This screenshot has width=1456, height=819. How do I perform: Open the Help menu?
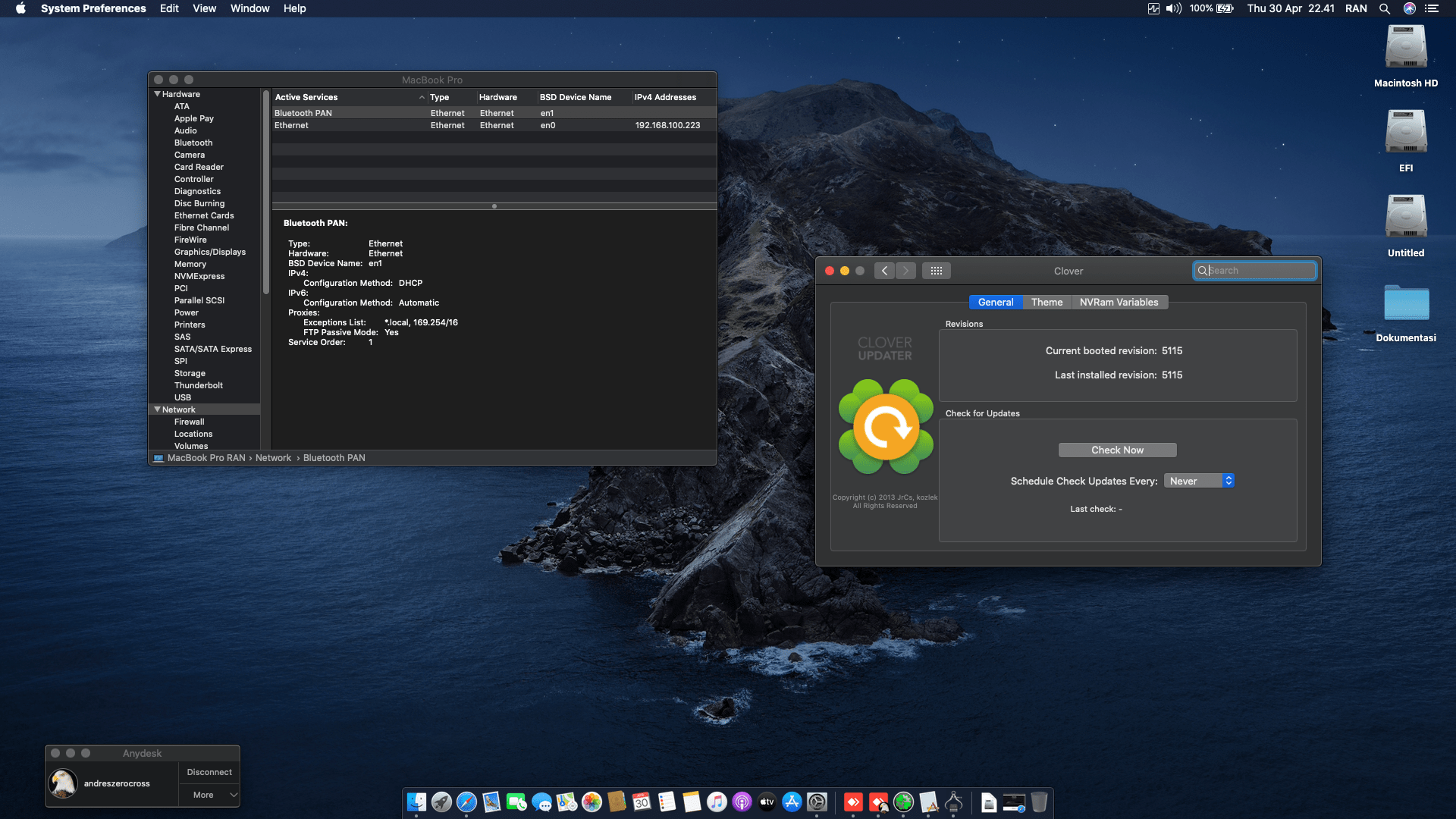tap(294, 8)
